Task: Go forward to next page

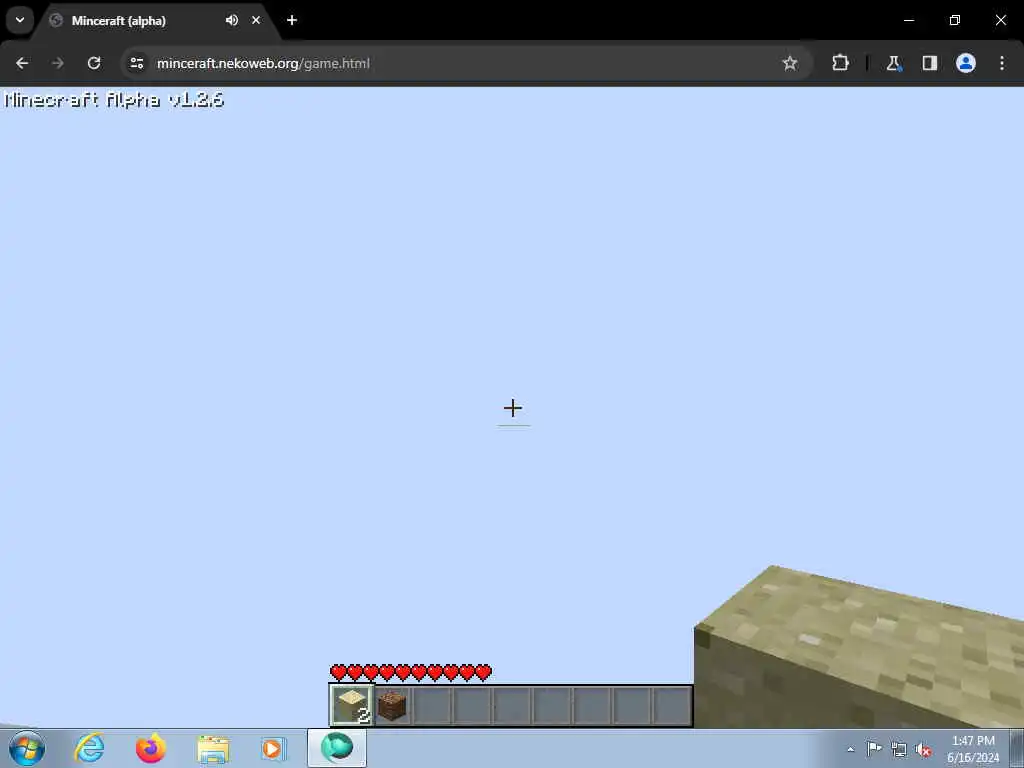Action: coord(57,63)
